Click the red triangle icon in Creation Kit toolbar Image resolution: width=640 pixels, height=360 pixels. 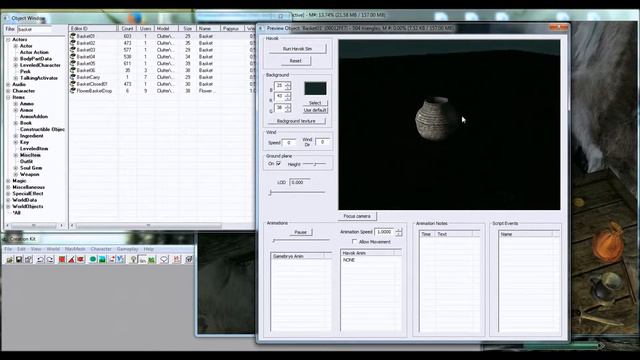pos(71,259)
